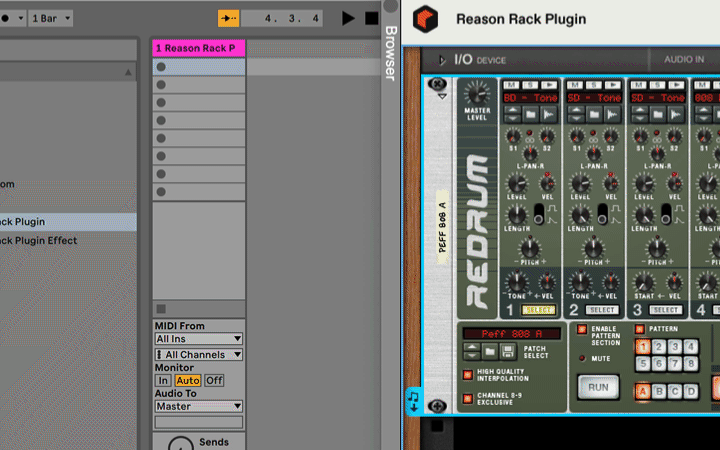Trigger drum channel 1 play button
720x450 pixels.
pyautogui.click(x=549, y=85)
